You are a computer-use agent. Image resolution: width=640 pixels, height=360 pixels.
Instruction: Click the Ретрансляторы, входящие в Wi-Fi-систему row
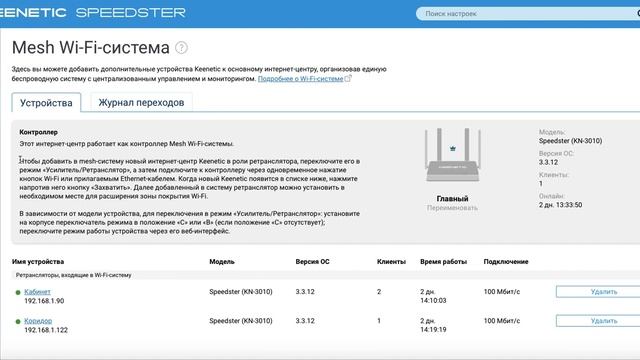[326, 275]
